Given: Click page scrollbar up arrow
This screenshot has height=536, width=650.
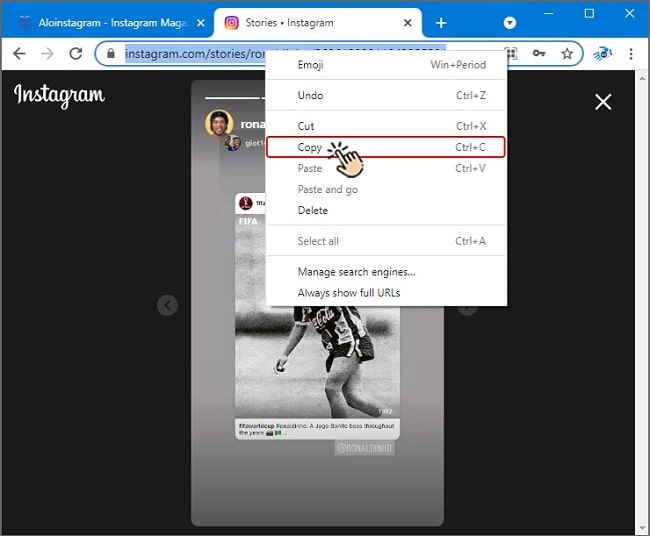Looking at the screenshot, I should 642,77.
